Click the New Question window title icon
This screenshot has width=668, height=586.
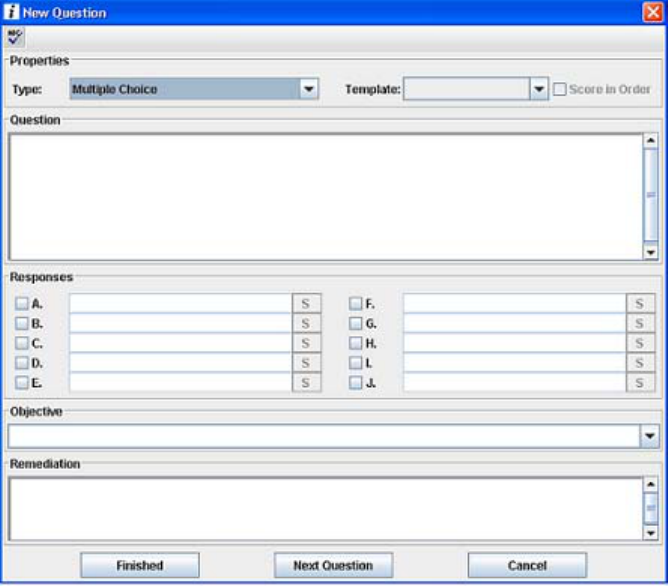click(x=11, y=11)
